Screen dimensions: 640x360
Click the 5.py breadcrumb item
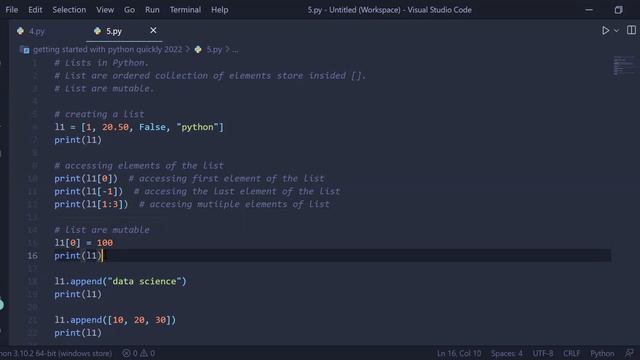click(x=214, y=49)
